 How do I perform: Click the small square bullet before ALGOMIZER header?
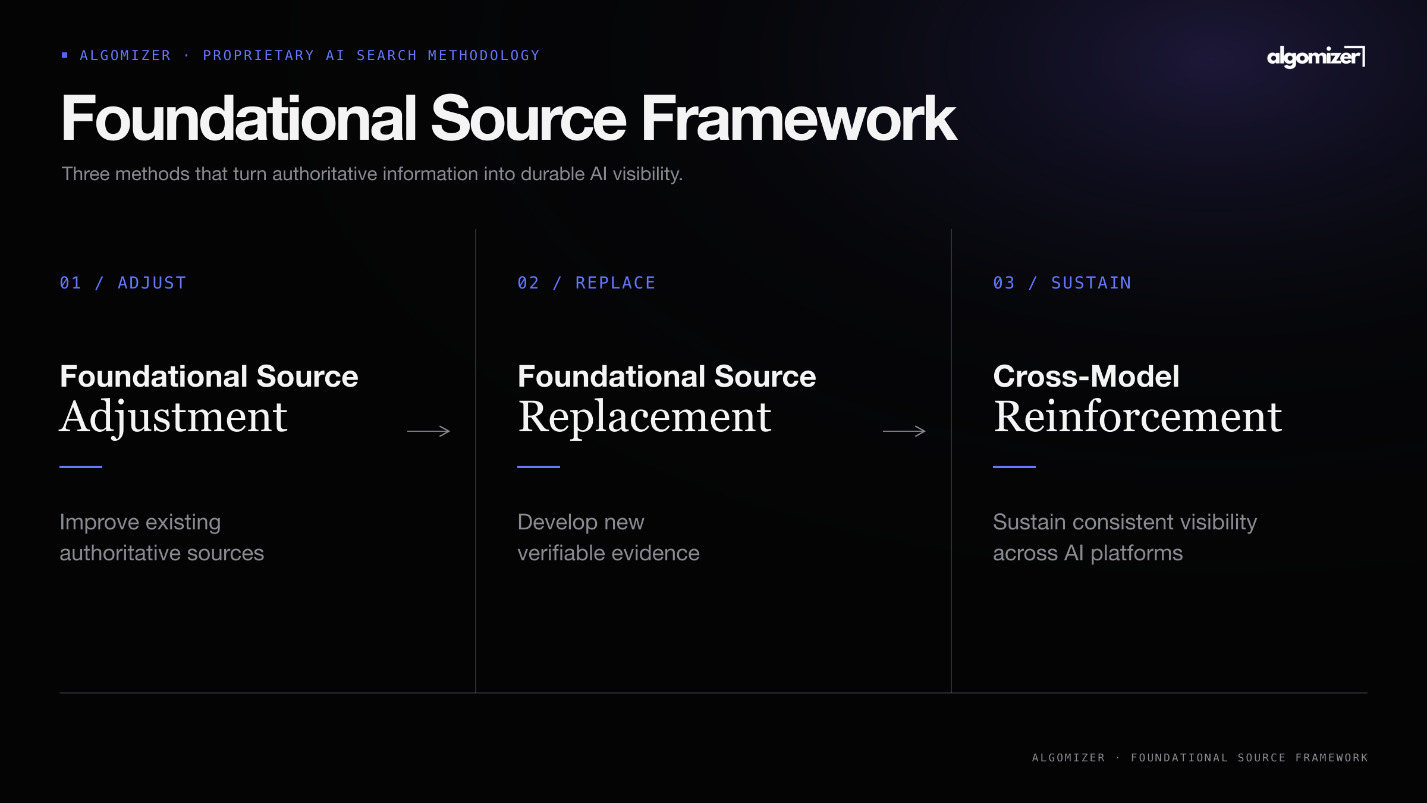tap(65, 55)
